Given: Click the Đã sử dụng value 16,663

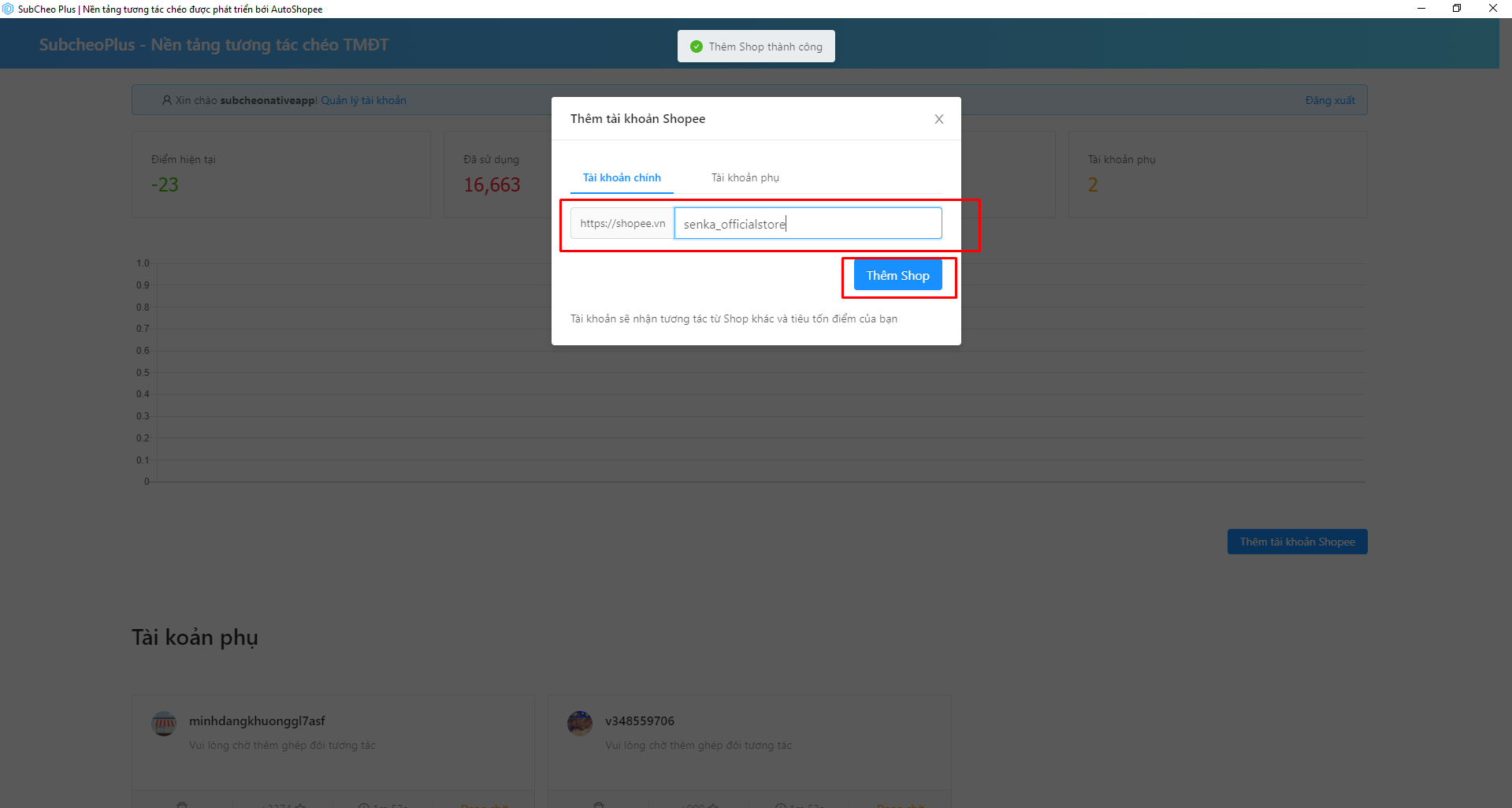Looking at the screenshot, I should click(492, 184).
